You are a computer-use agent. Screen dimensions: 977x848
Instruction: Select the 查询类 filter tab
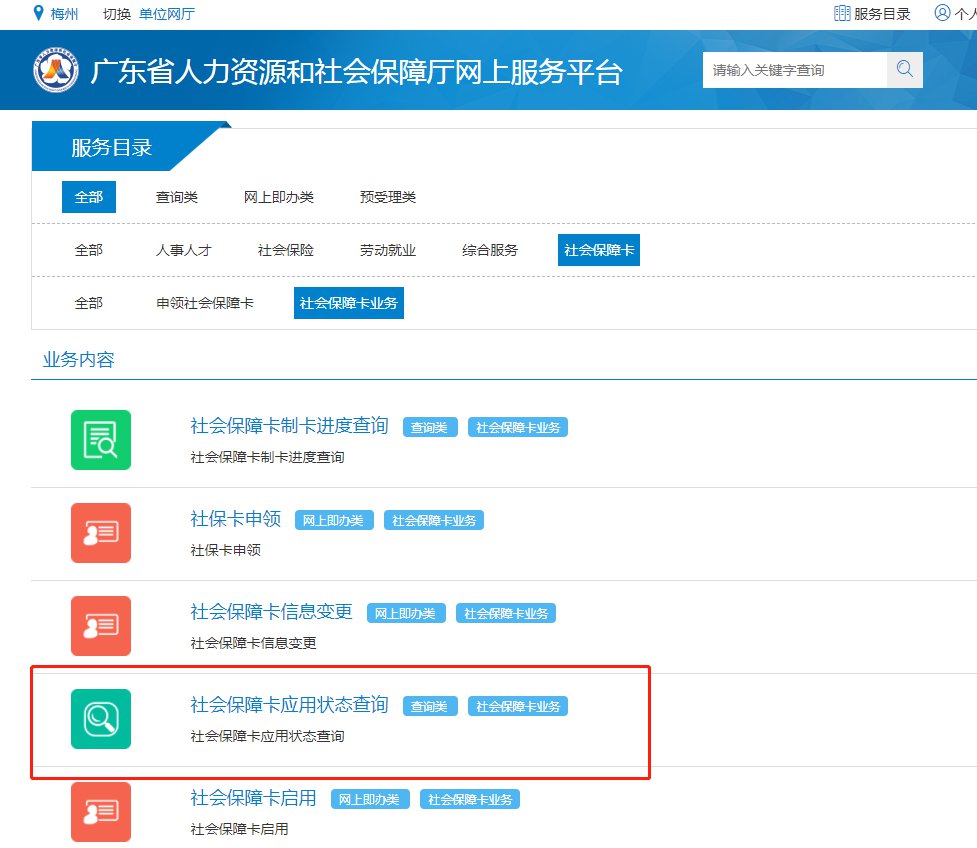tap(177, 197)
